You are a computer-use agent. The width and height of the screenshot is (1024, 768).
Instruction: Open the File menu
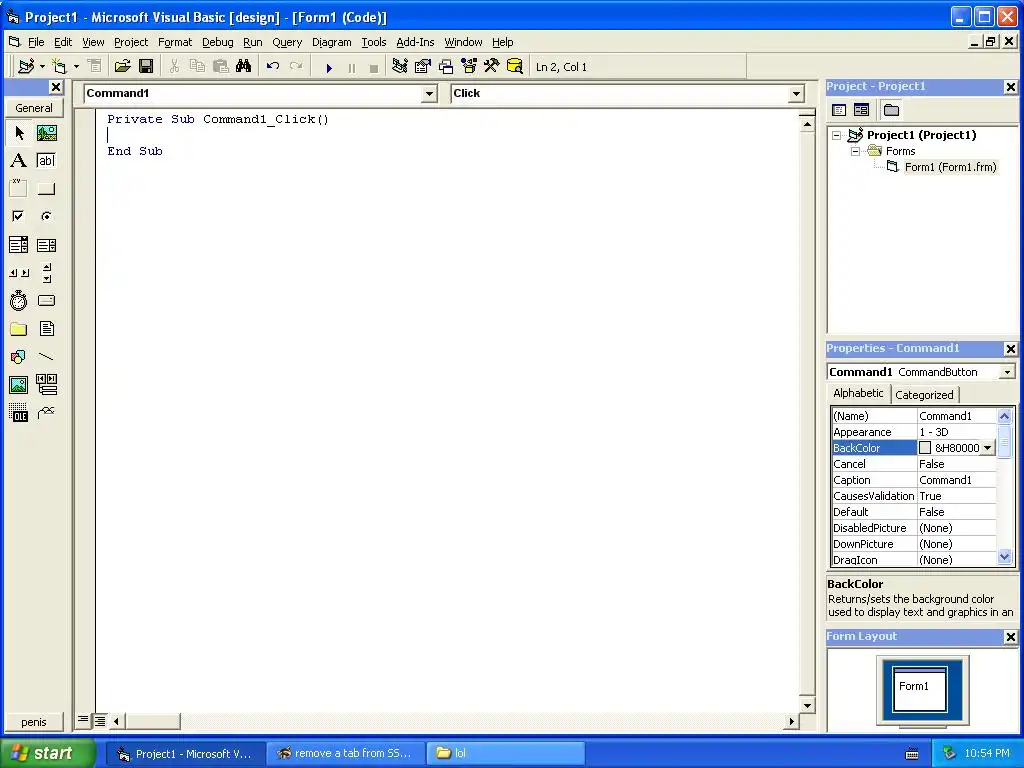[x=36, y=42]
